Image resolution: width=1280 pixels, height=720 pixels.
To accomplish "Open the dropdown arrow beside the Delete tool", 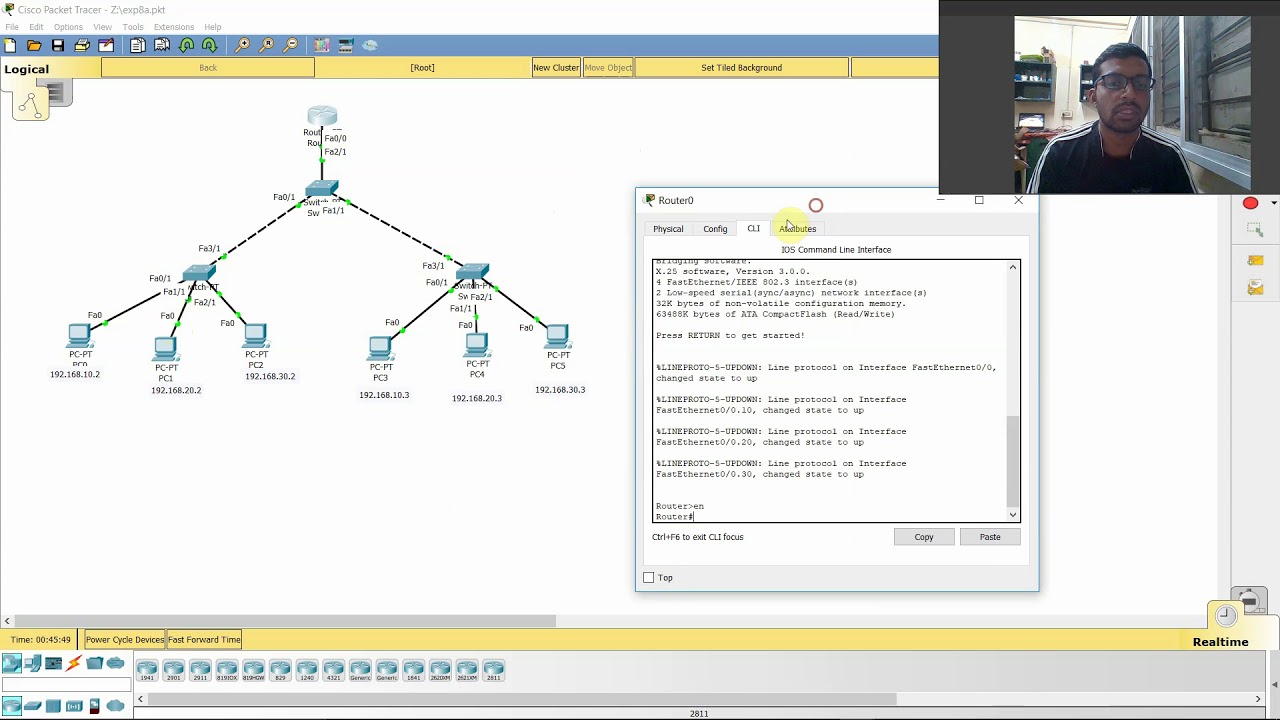I will [1273, 203].
